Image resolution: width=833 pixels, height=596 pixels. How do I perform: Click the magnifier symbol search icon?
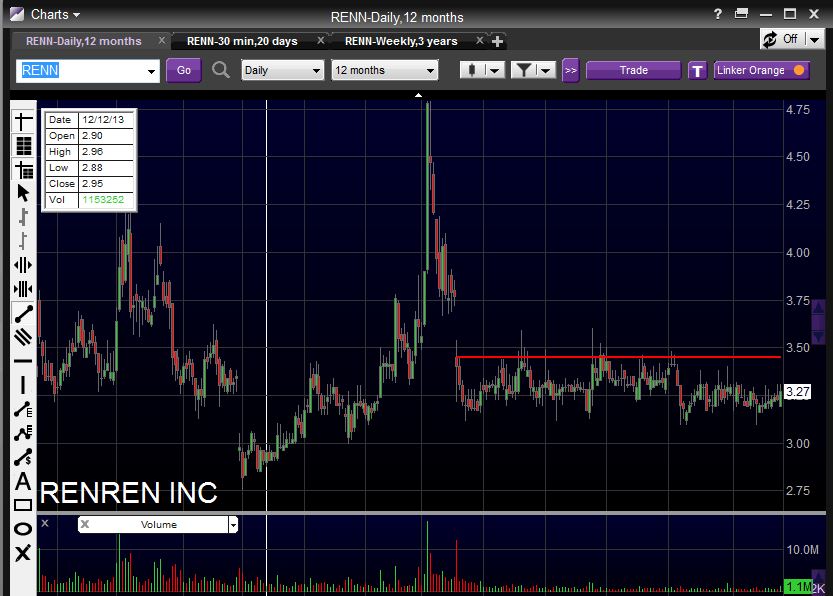click(x=221, y=70)
